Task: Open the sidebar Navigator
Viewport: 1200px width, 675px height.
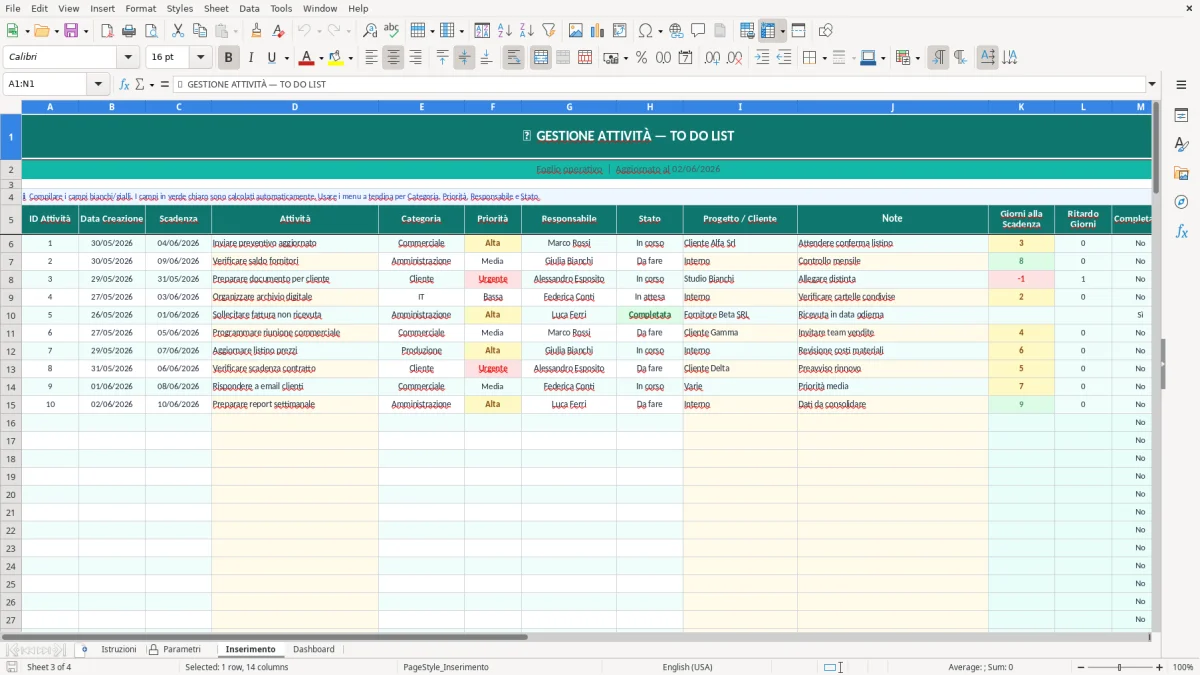Action: 1181,202
